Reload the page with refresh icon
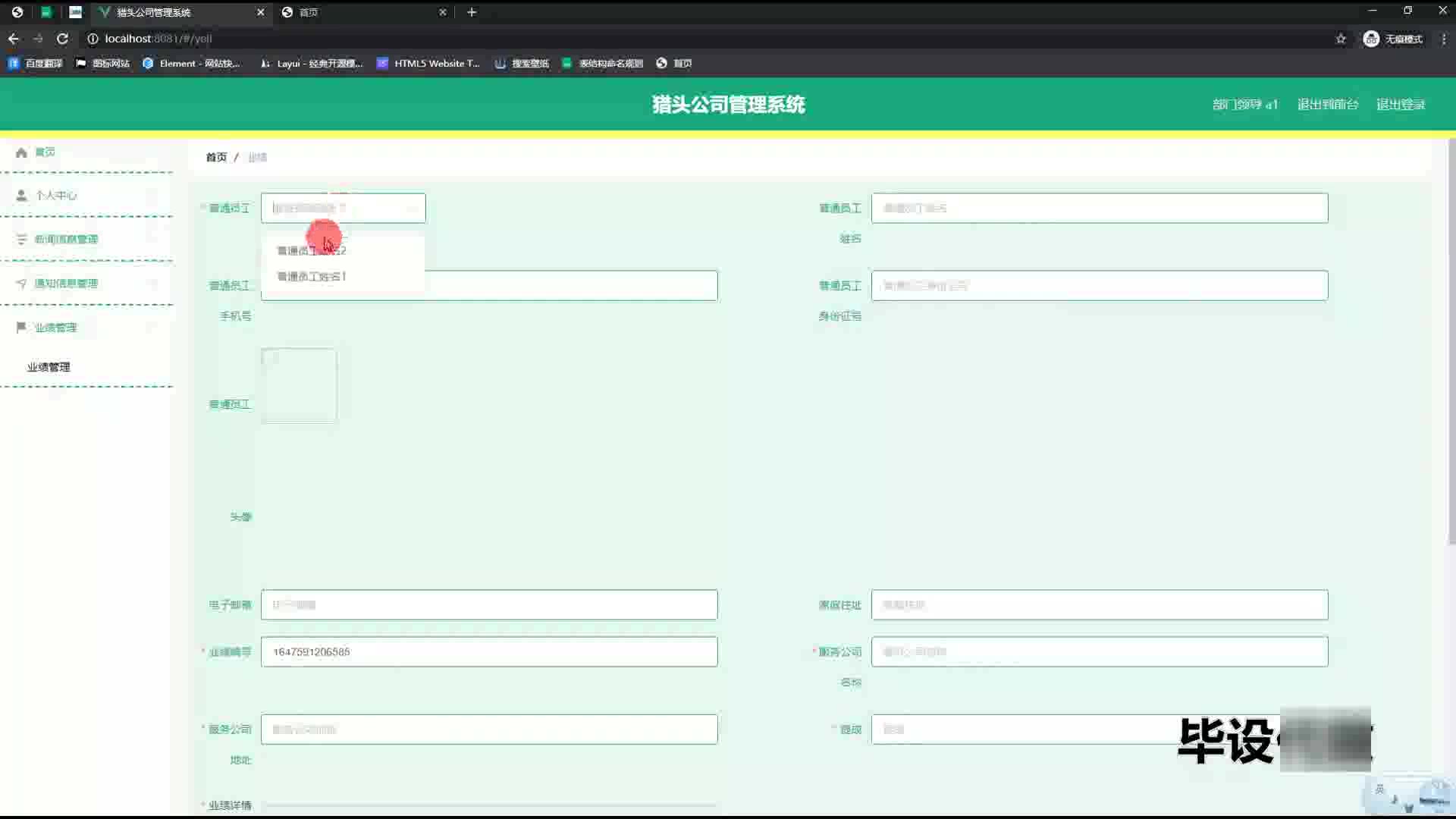The width and height of the screenshot is (1456, 819). coord(62,39)
